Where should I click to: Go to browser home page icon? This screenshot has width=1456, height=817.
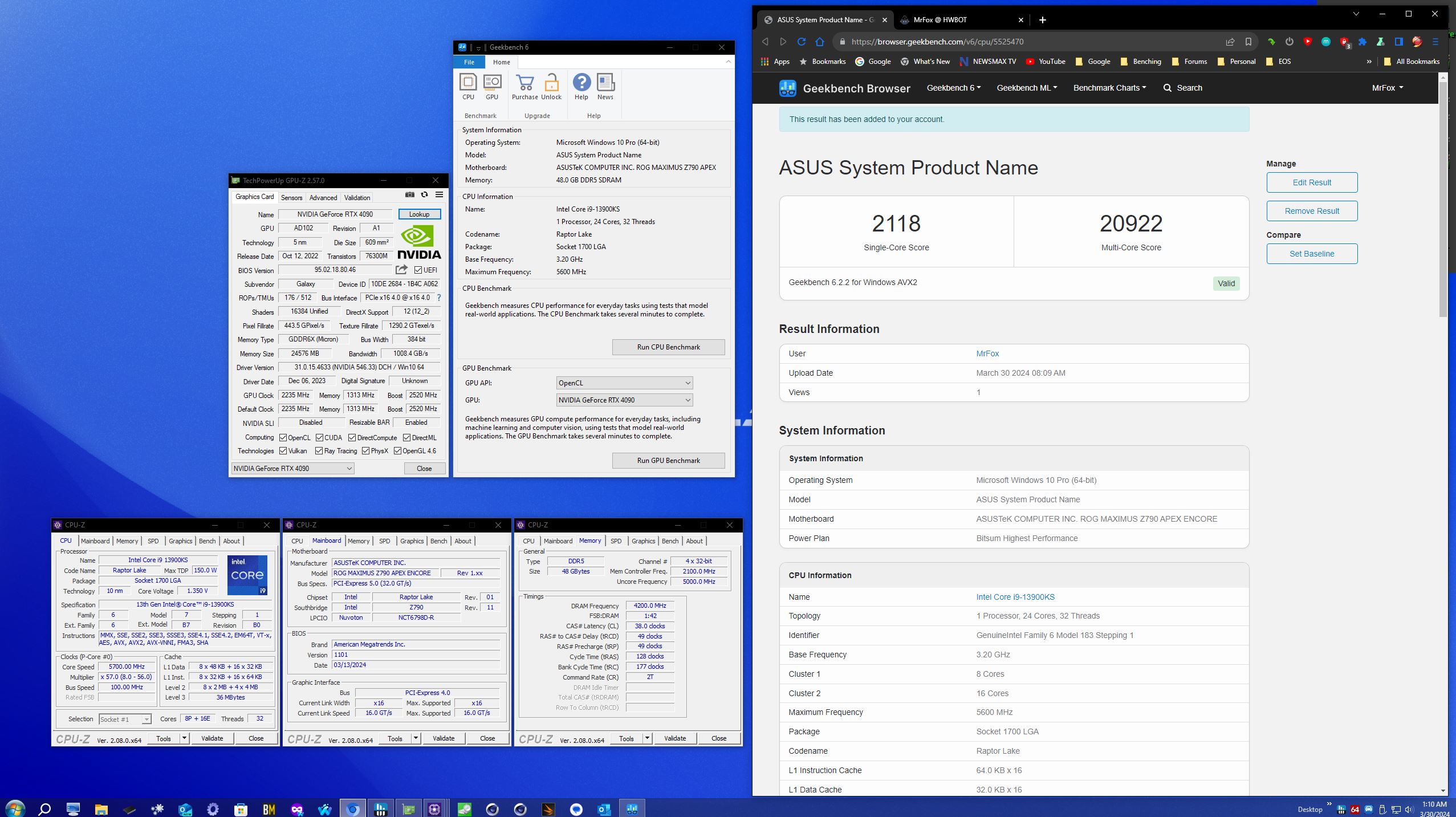tap(820, 42)
